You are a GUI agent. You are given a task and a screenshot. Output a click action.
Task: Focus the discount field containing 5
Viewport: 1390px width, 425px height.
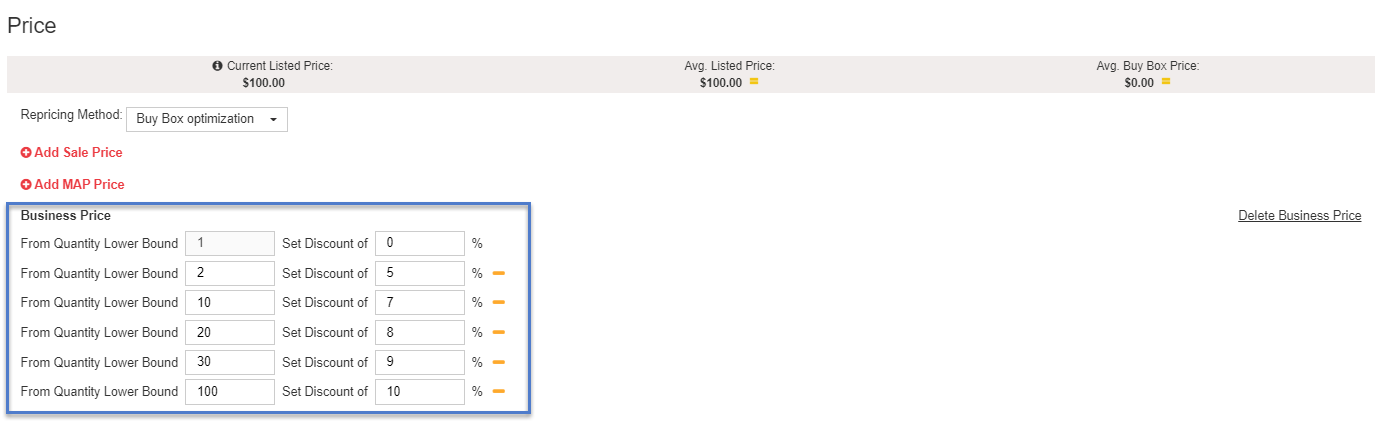click(x=420, y=273)
